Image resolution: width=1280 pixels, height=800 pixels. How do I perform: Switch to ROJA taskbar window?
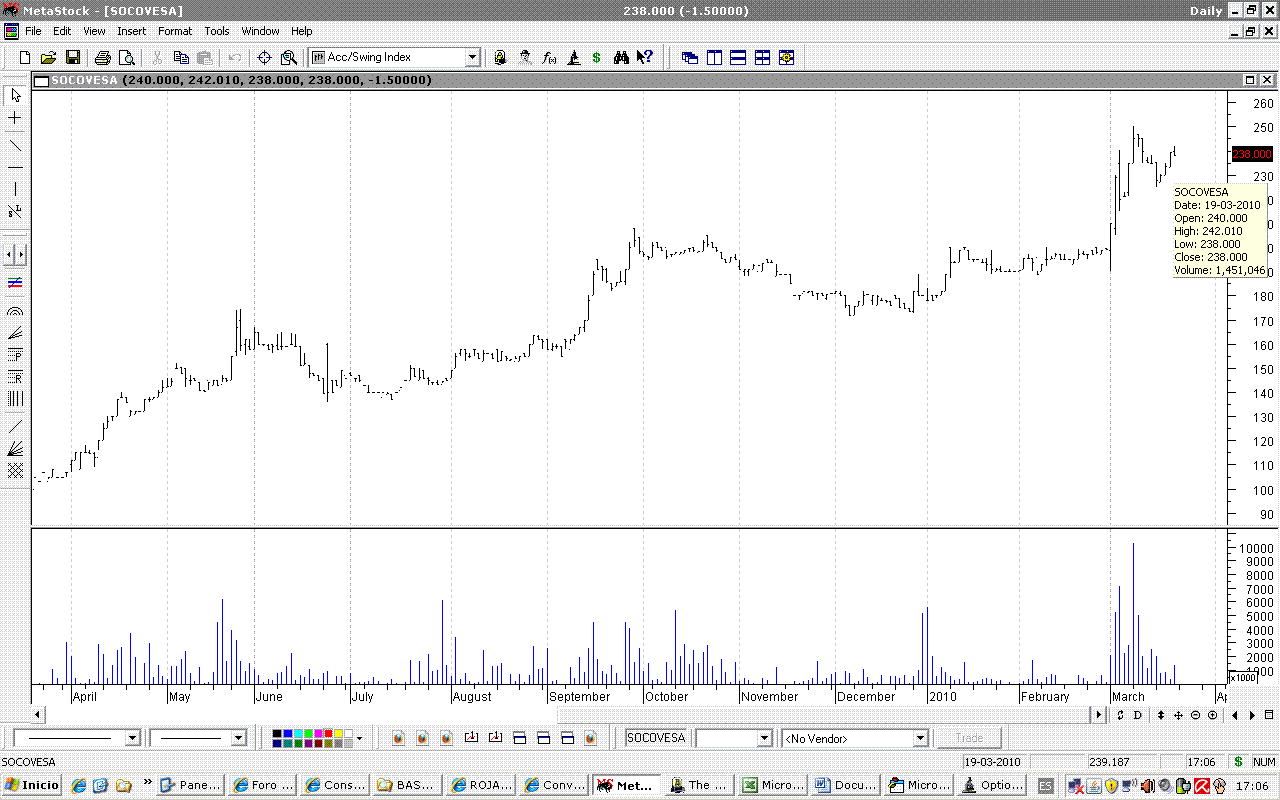(x=482, y=785)
